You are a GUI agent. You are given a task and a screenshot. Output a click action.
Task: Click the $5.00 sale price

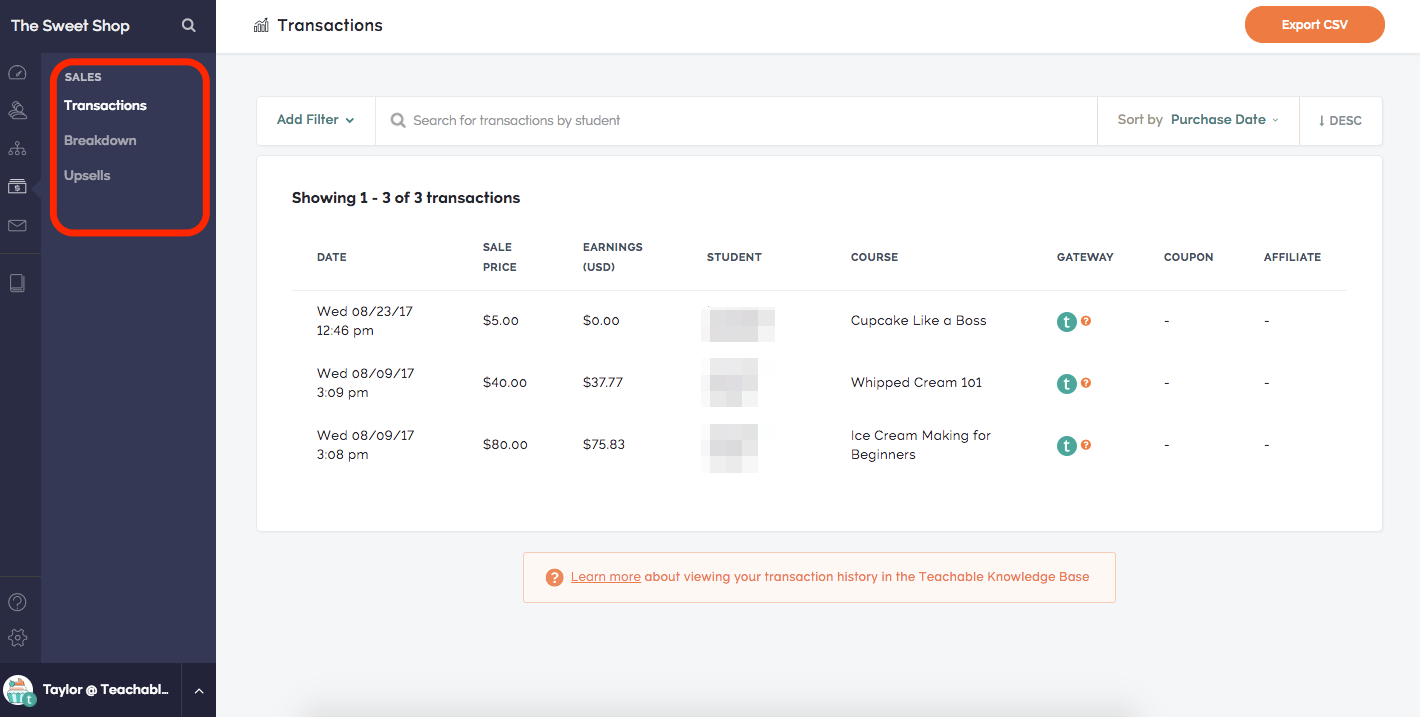(x=501, y=321)
